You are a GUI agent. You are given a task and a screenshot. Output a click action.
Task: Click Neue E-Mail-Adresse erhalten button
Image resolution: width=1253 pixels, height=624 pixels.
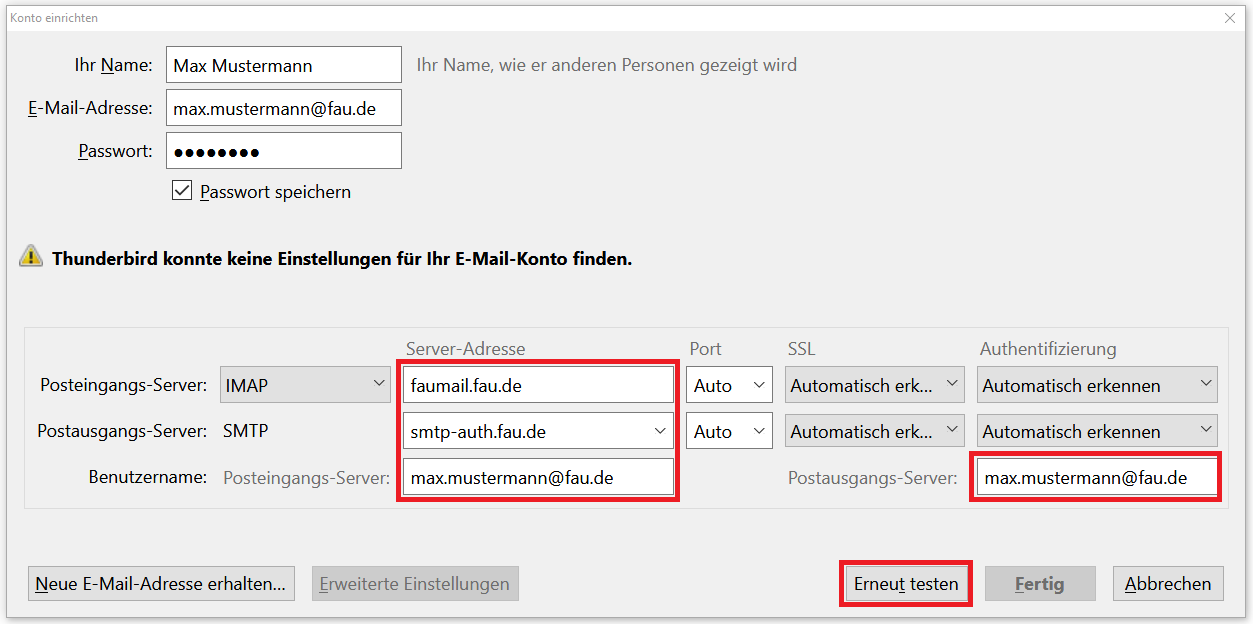[161, 584]
